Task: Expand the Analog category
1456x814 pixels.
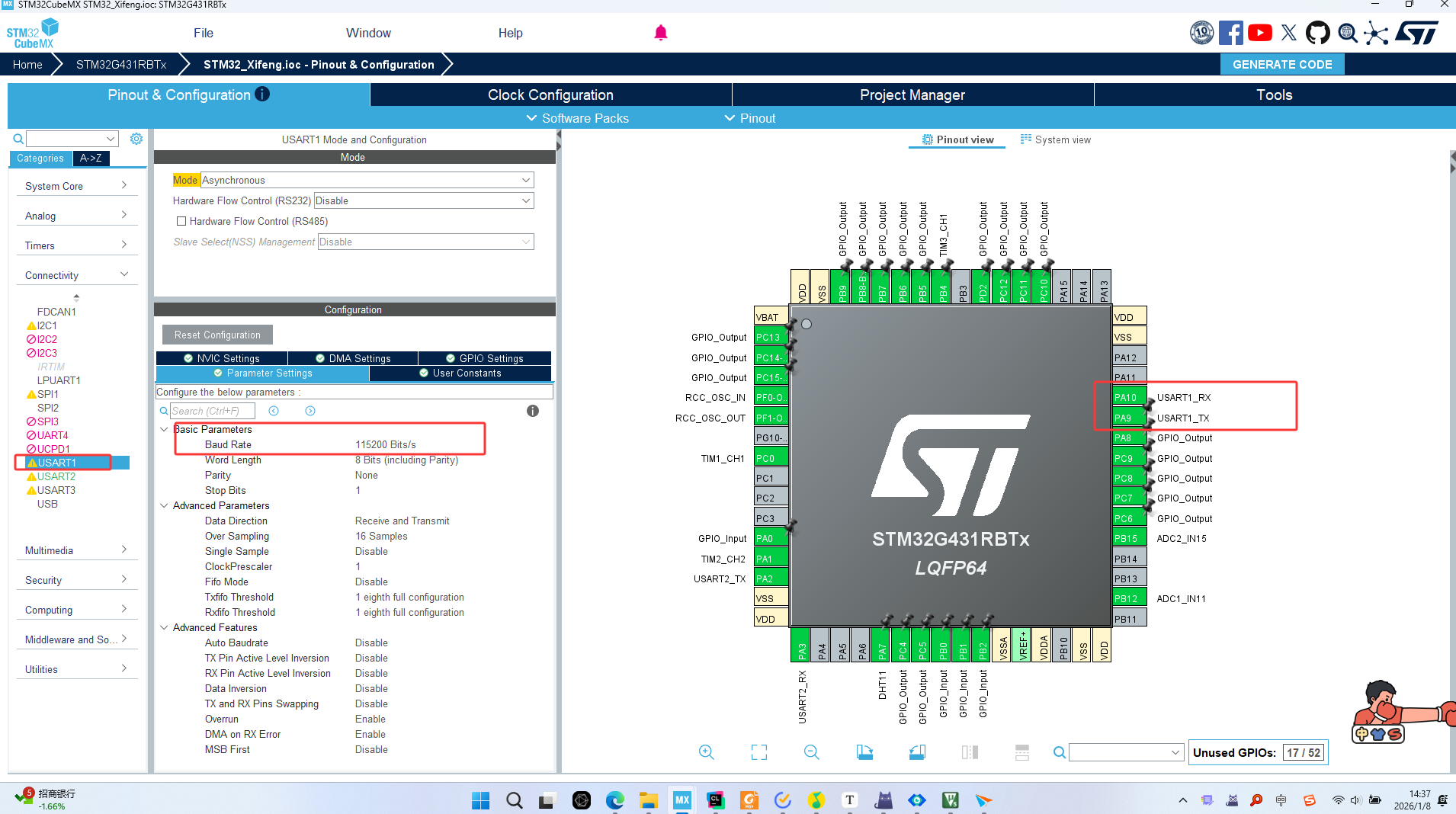Action: (x=76, y=216)
